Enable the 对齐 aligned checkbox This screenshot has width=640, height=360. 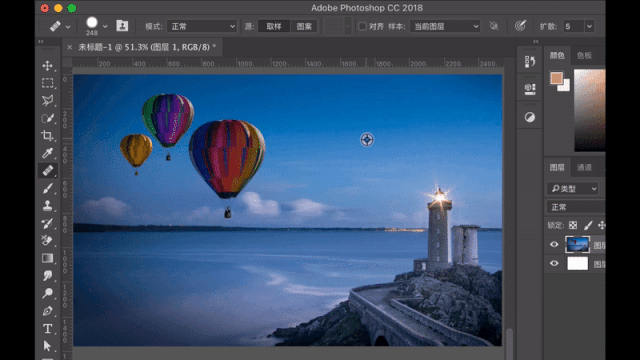362,26
